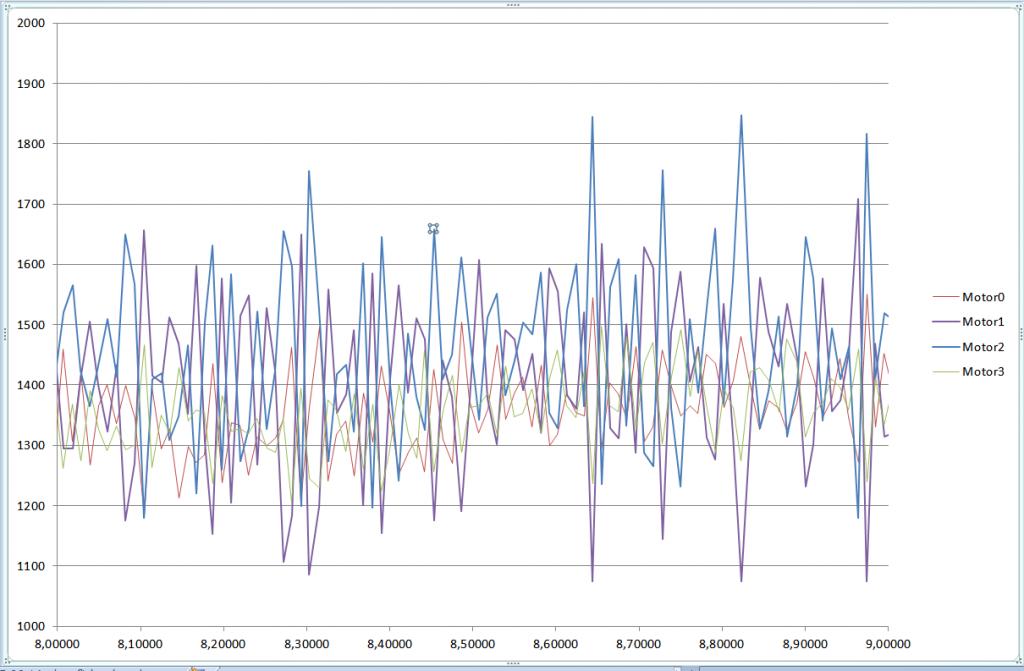Click the 8,00000 horizontal axis label
Image resolution: width=1024 pixels, height=671 pixels.
tap(57, 644)
